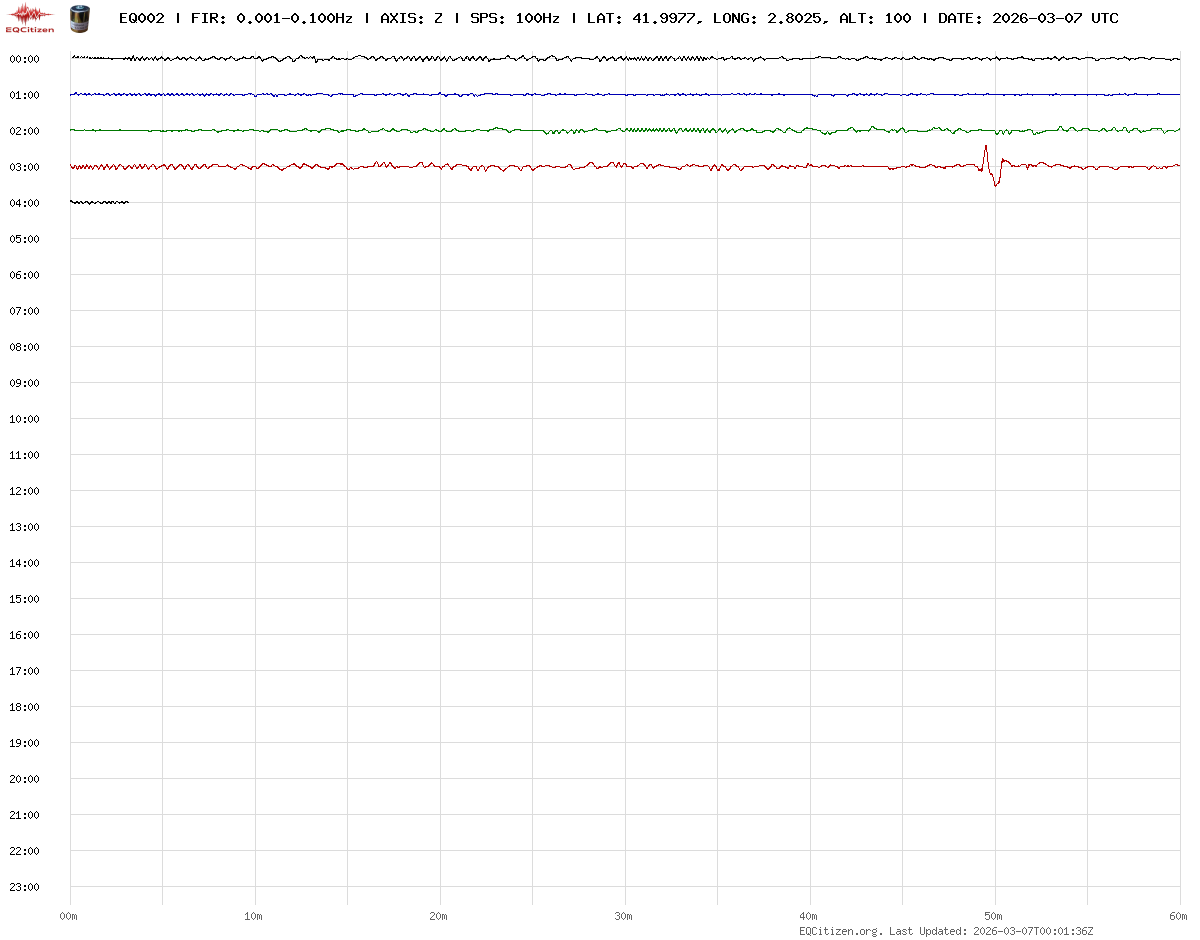Click the FIR: 0.001-0.100Hz filter text
Image resolution: width=1200 pixels, height=940 pixels.
click(x=271, y=18)
